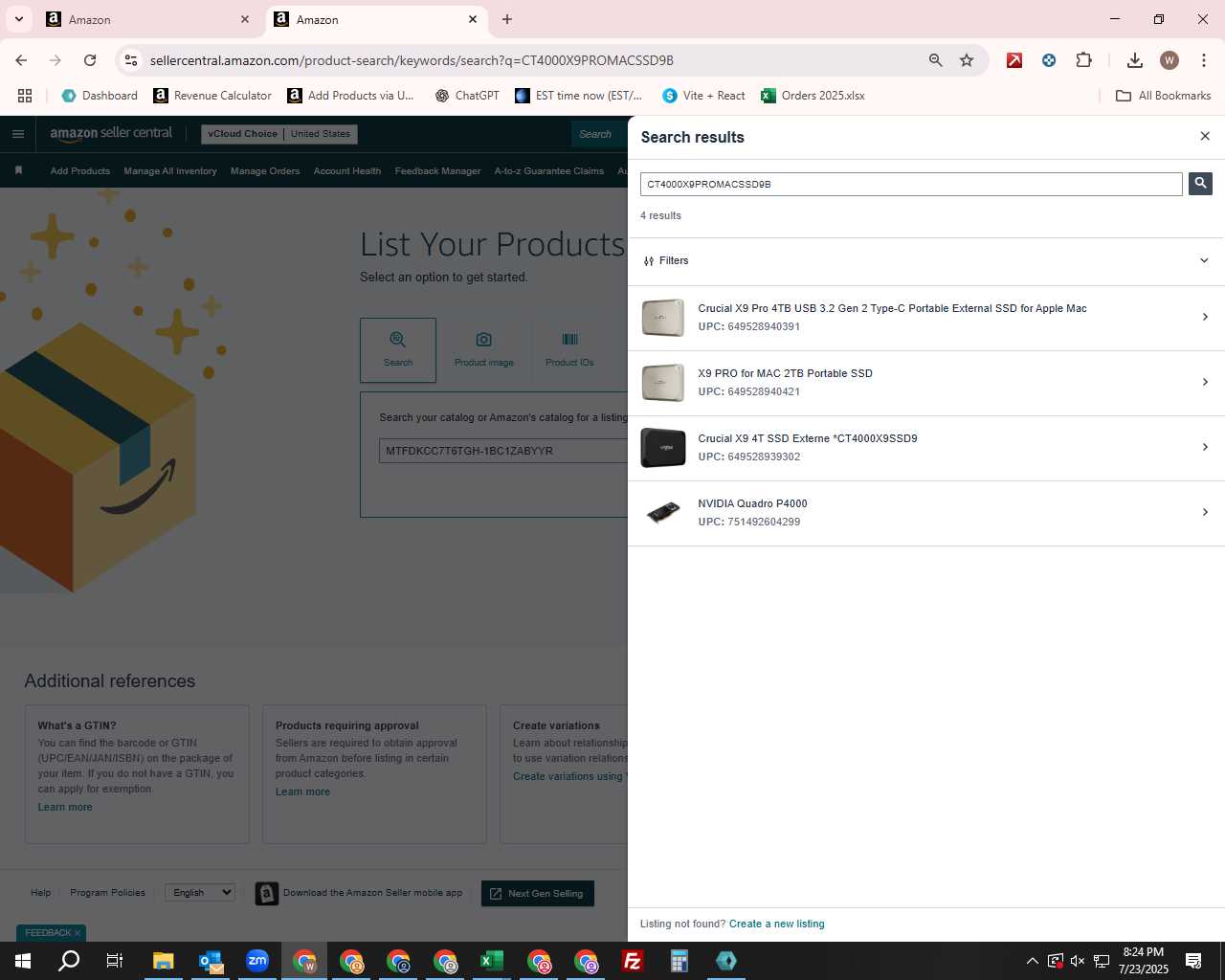The image size is (1225, 980).
Task: Click the red arrow extension icon
Action: (x=1014, y=60)
